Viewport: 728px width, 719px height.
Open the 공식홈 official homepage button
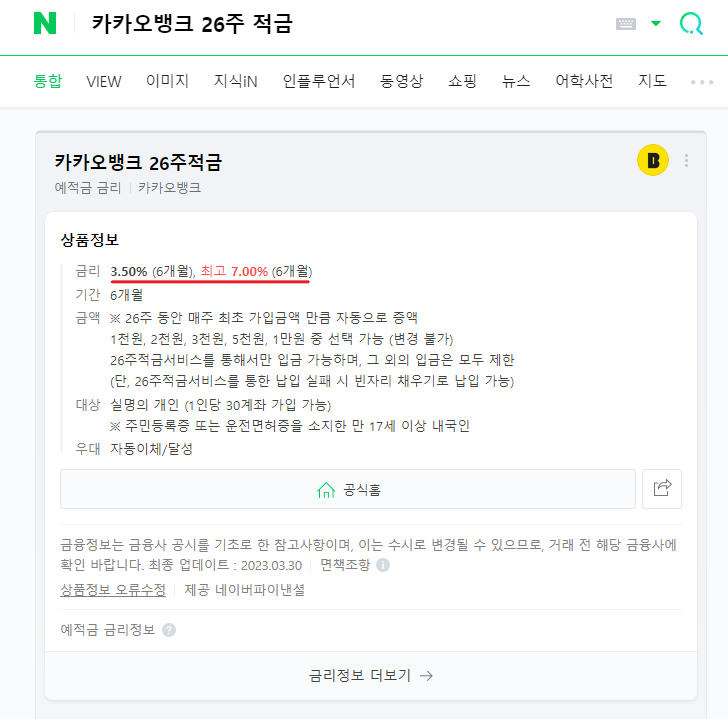tap(348, 489)
